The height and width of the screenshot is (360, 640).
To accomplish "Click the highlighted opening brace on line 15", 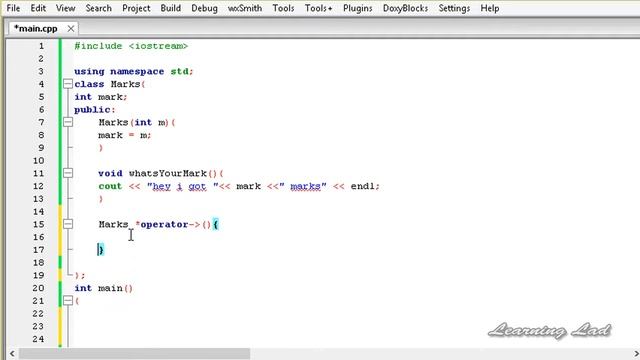I will point(216,224).
